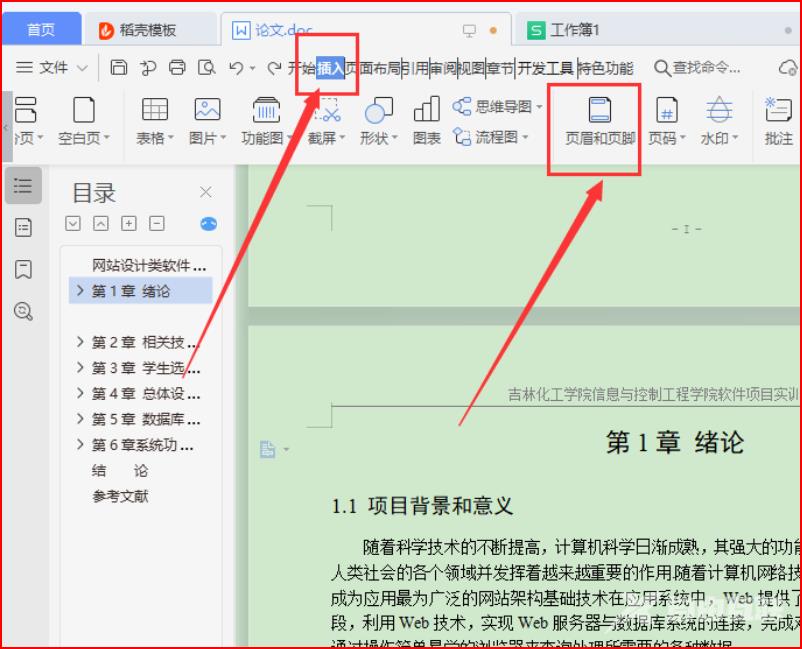
Task: Select 参考文献 in outline
Action: [x=120, y=496]
